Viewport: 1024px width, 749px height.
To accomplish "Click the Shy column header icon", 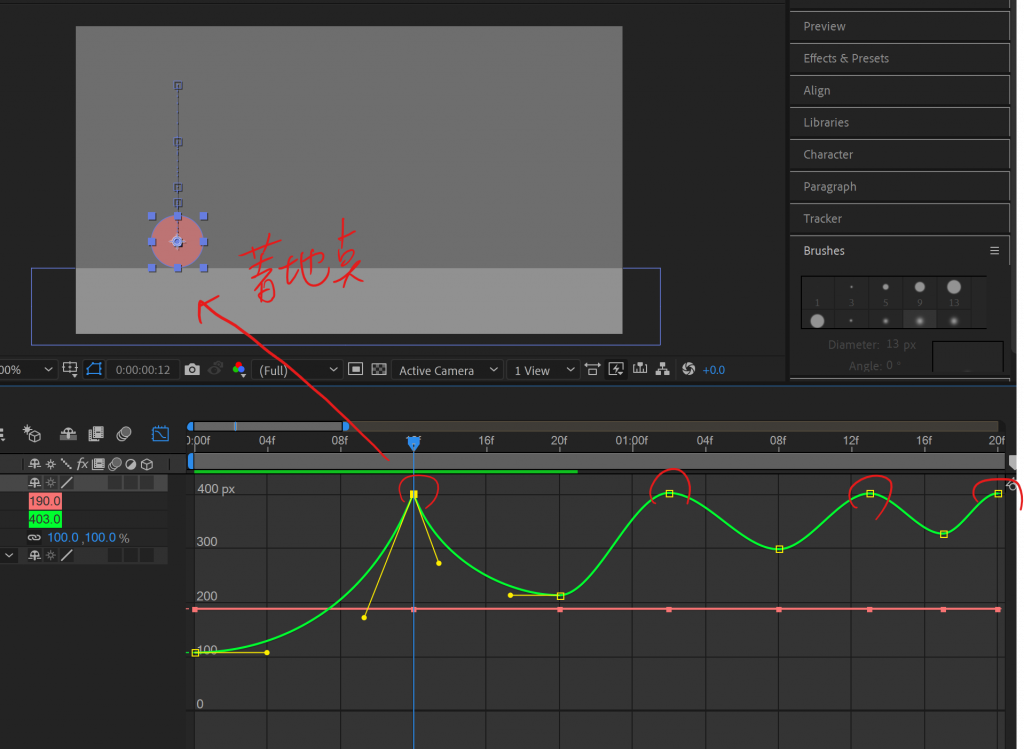I will point(35,464).
